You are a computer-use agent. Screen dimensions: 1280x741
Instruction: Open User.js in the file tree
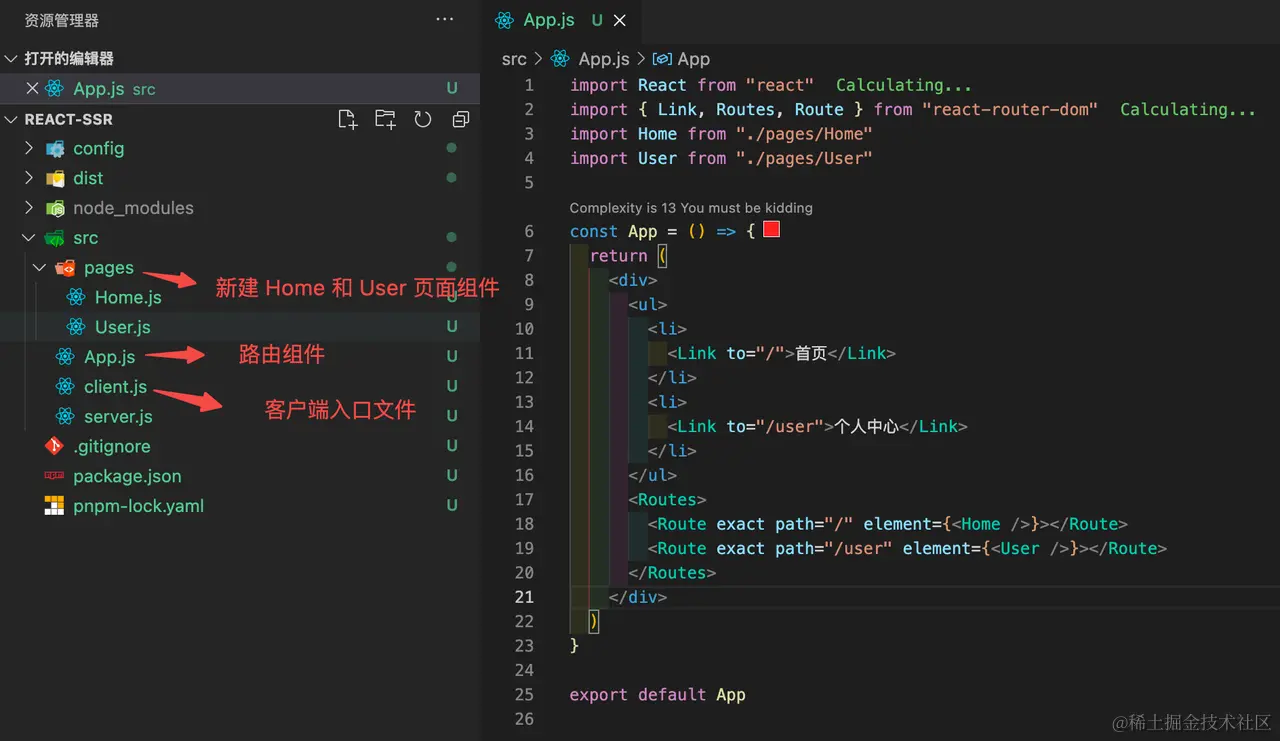coord(123,327)
